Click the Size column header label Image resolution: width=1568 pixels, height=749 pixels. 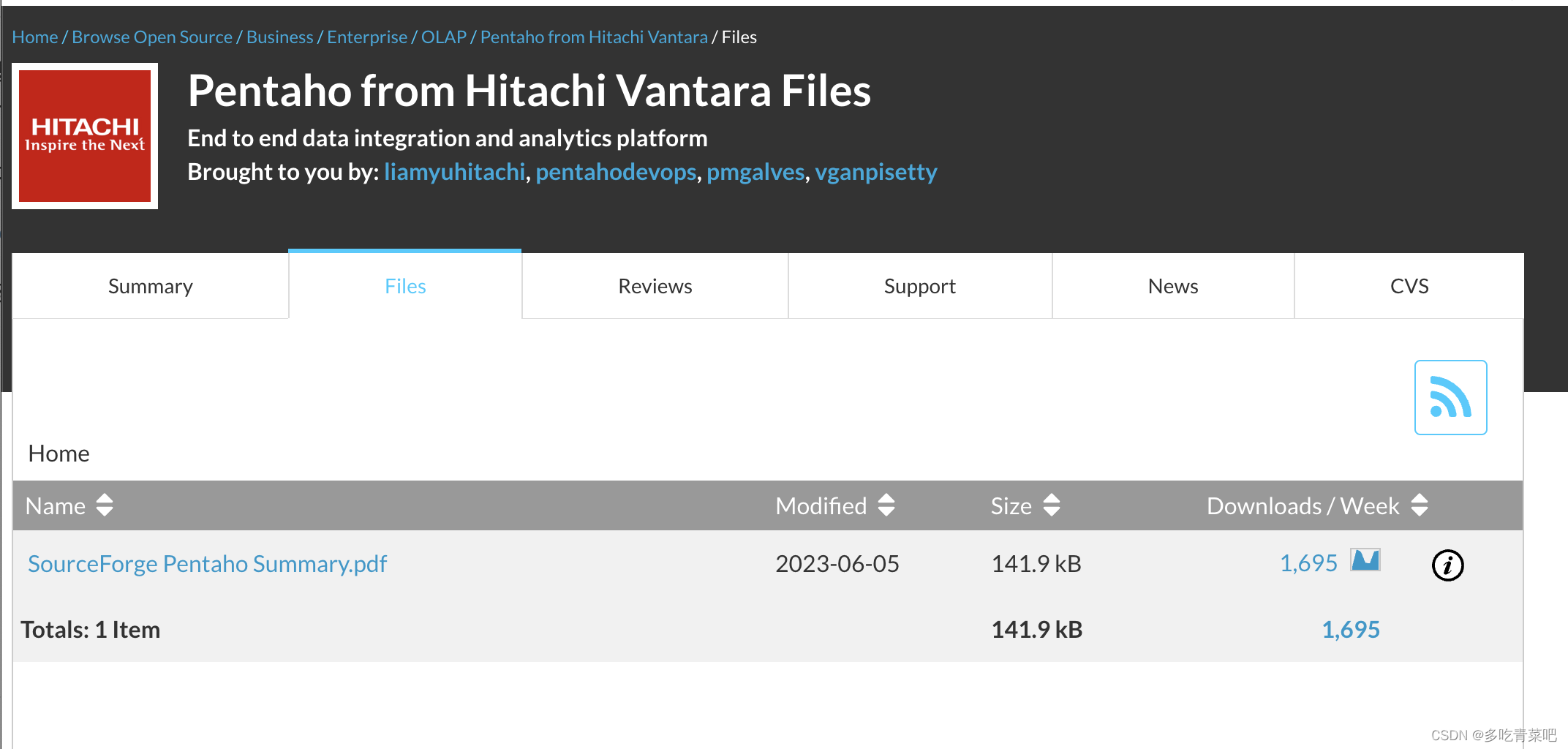tap(1011, 505)
